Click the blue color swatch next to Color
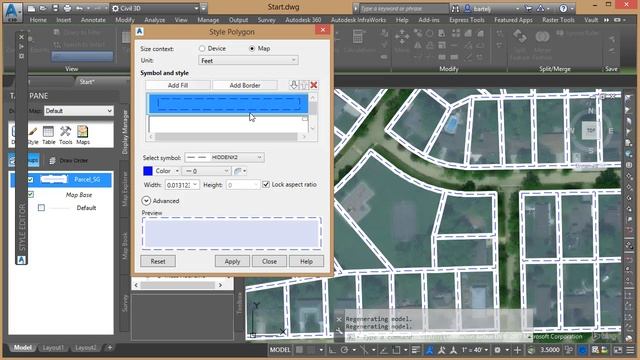 [148, 171]
